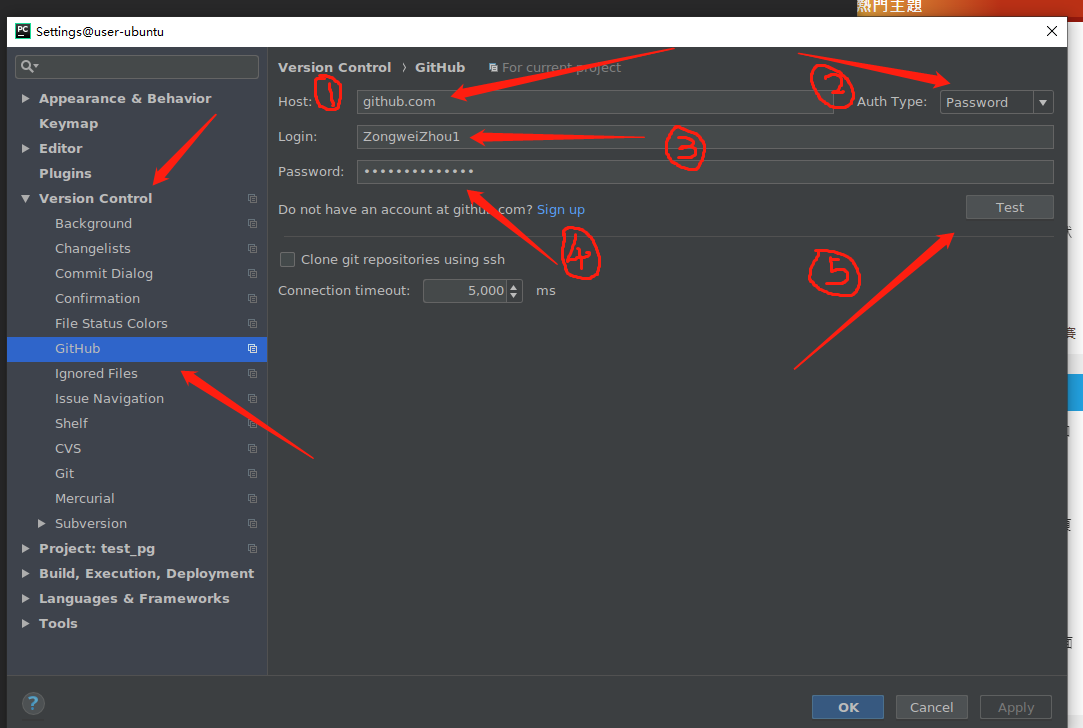Click the settings page icon beside Background
Viewport: 1083px width, 728px height.
[x=252, y=223]
